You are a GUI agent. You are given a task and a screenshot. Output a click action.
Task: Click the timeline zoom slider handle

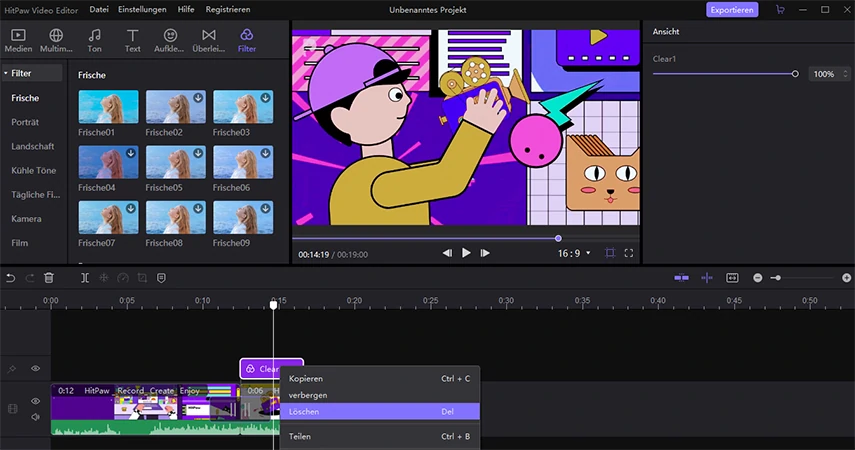(778, 278)
